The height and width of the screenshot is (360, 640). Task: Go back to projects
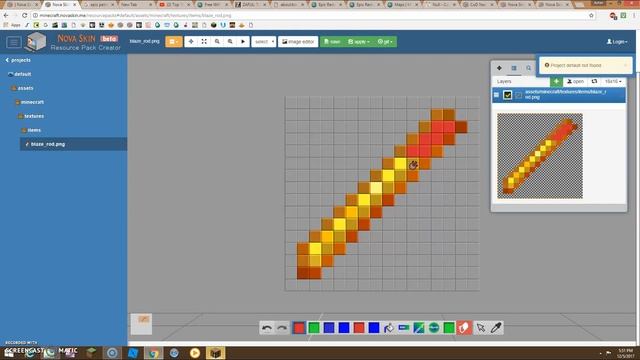click(x=18, y=60)
